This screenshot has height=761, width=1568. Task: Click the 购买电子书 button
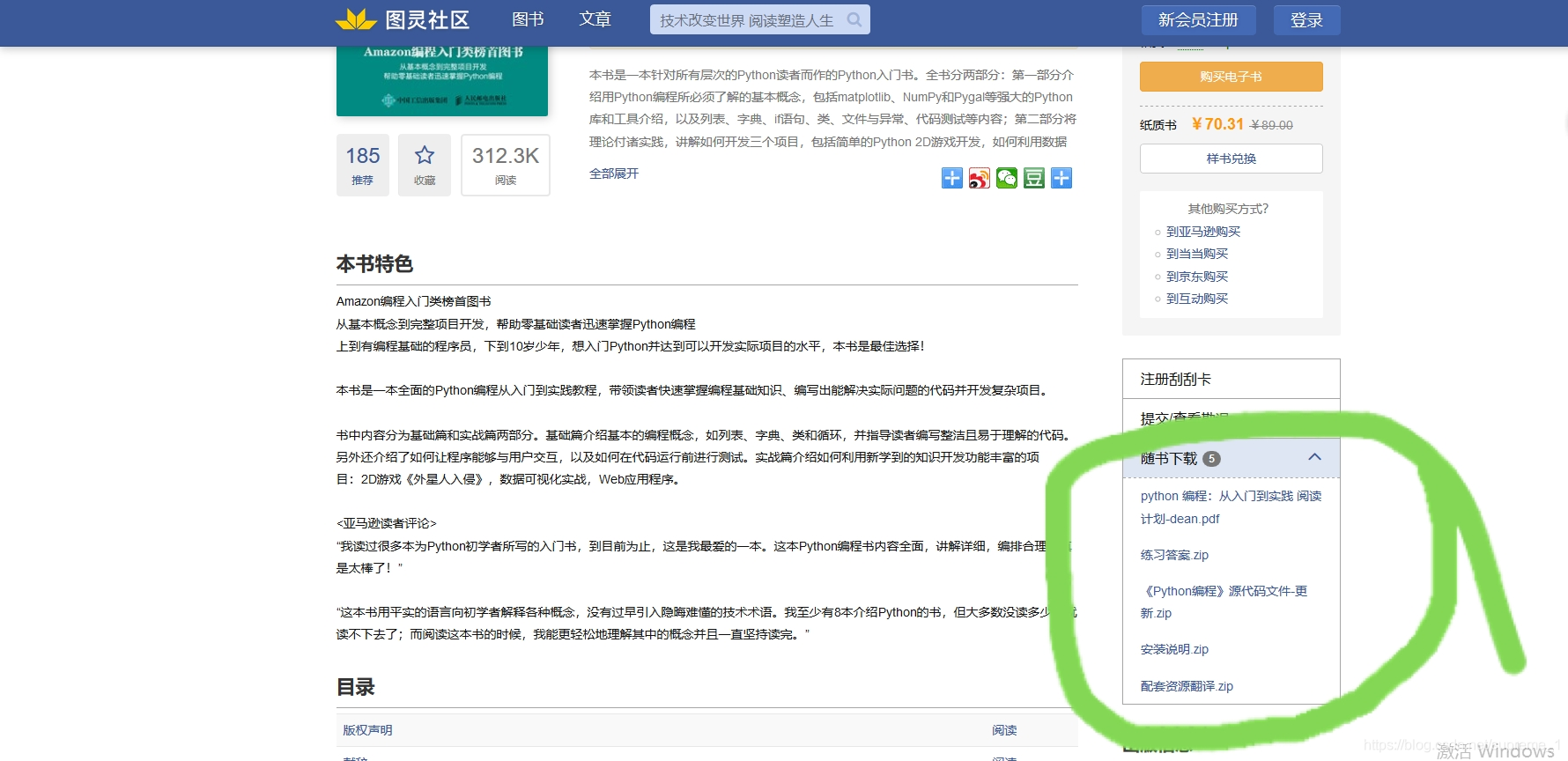point(1231,77)
